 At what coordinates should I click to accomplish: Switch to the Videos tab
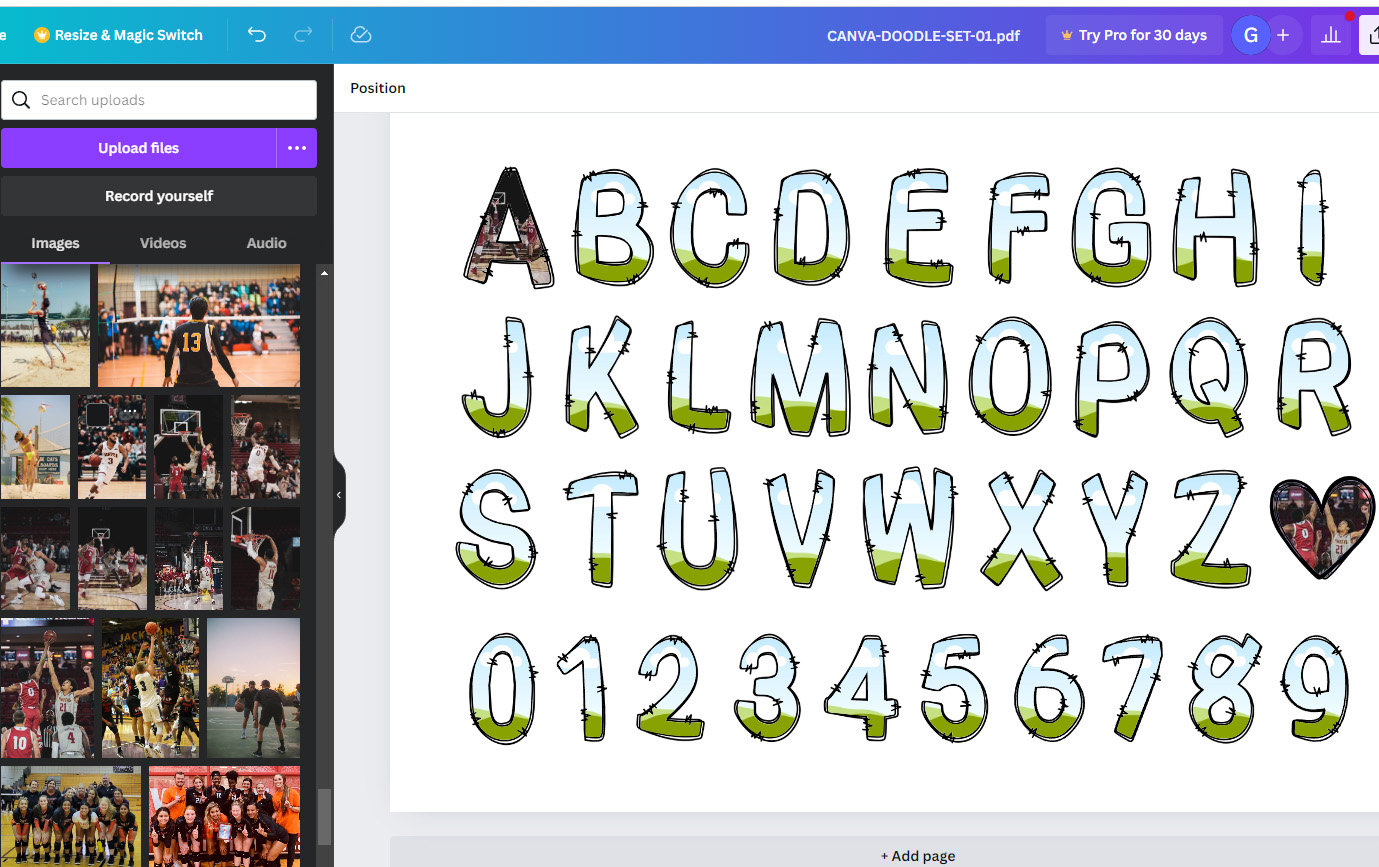tap(162, 243)
